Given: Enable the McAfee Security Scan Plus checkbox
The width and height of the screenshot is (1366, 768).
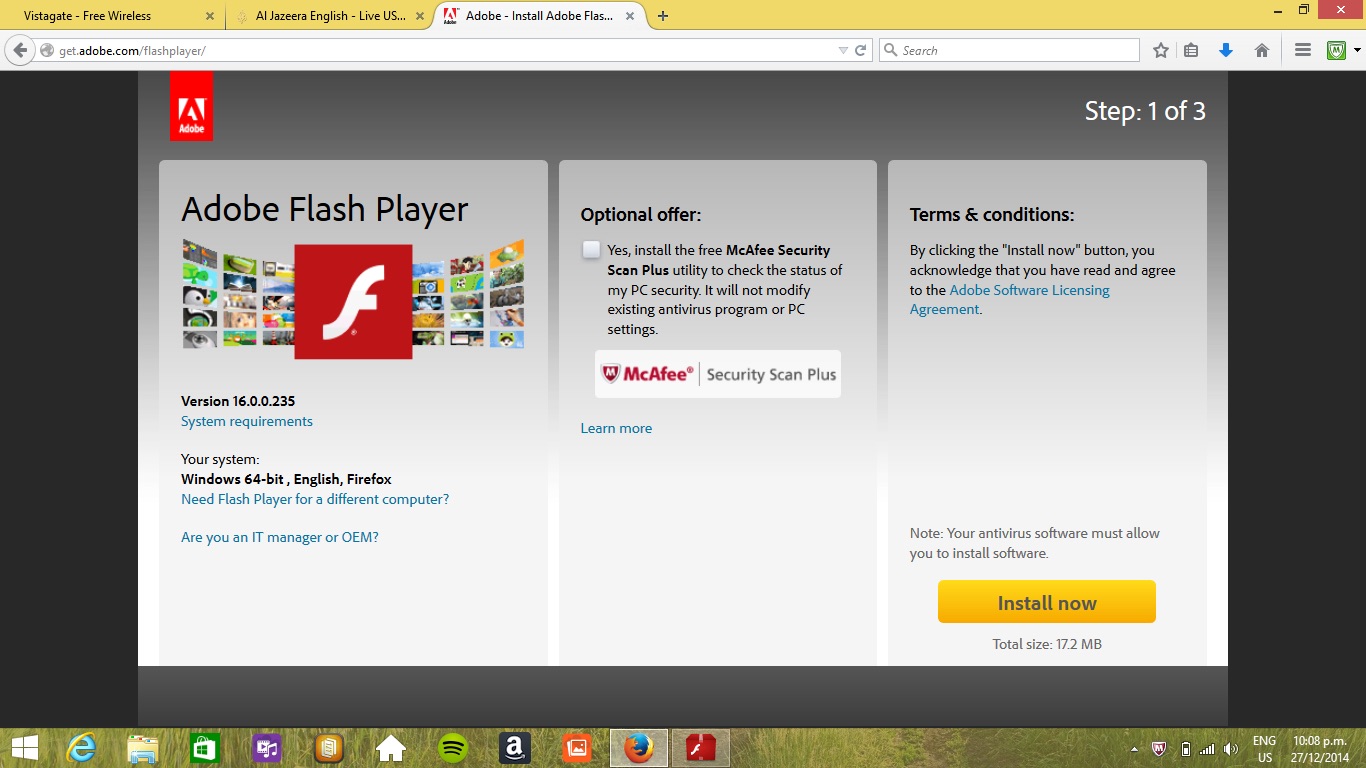Looking at the screenshot, I should coord(592,250).
